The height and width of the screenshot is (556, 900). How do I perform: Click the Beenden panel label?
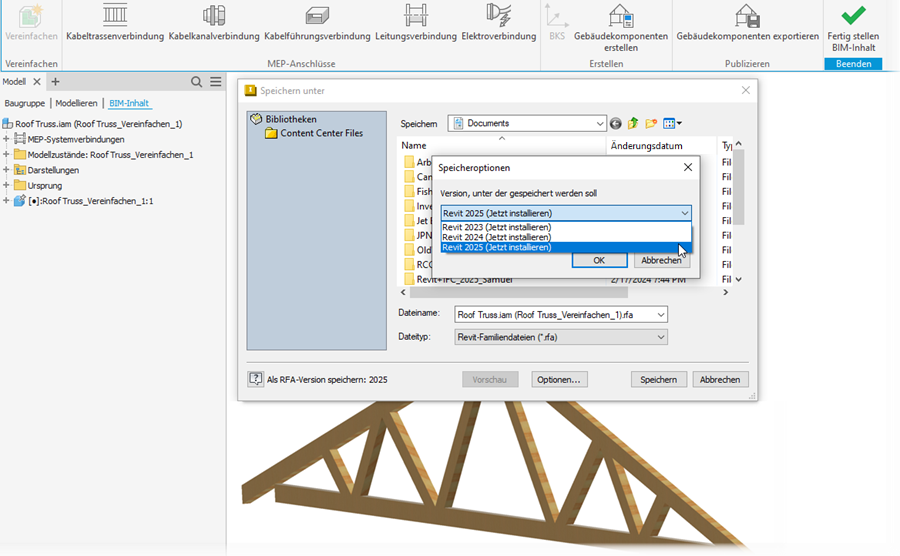coord(853,64)
